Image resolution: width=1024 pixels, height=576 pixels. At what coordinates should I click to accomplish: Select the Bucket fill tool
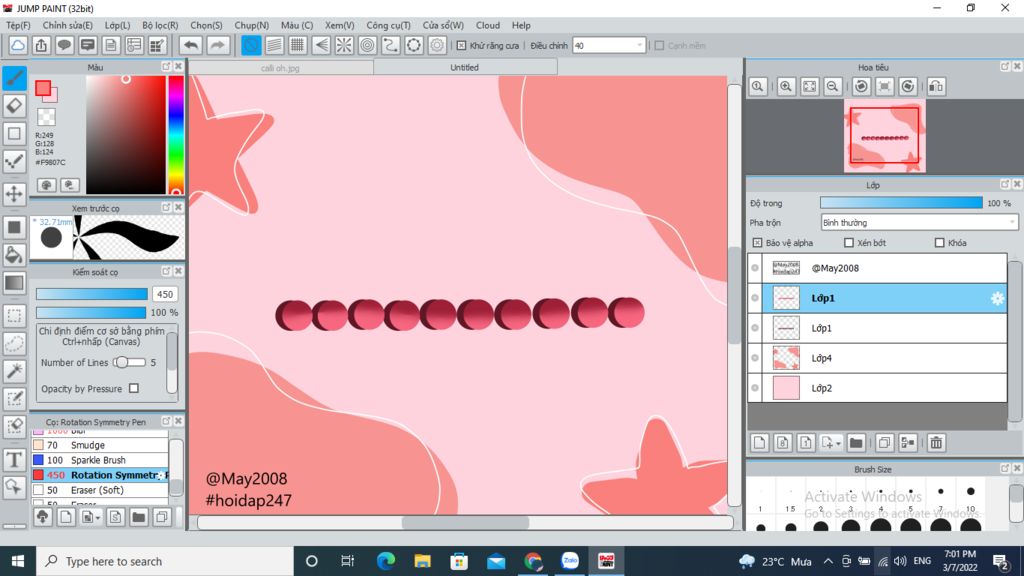14,255
